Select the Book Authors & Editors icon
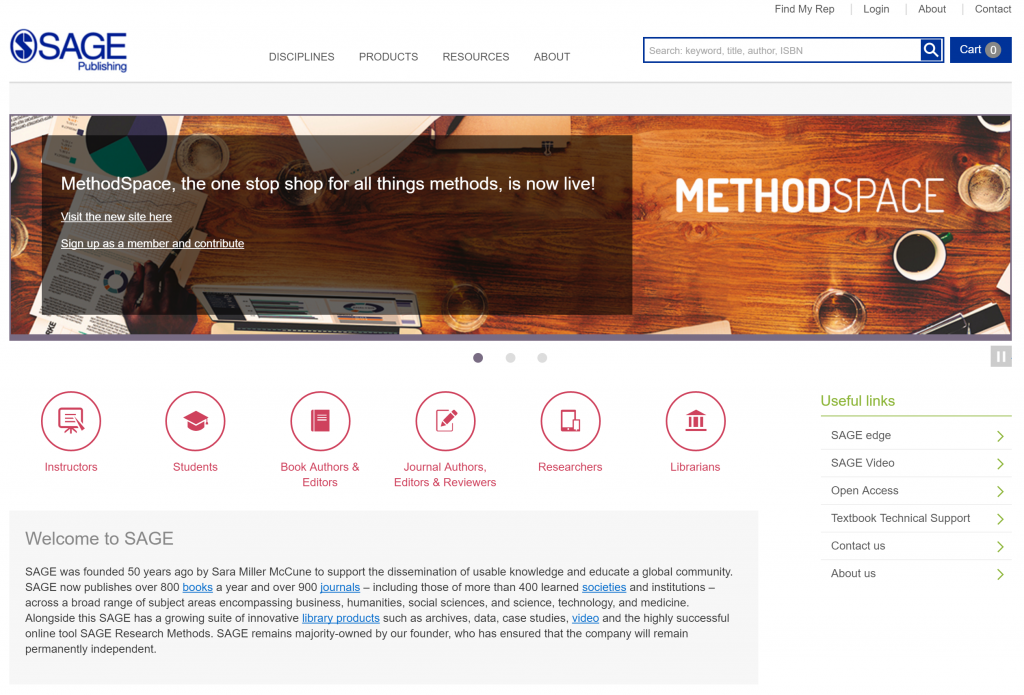1024x695 pixels. (320, 421)
